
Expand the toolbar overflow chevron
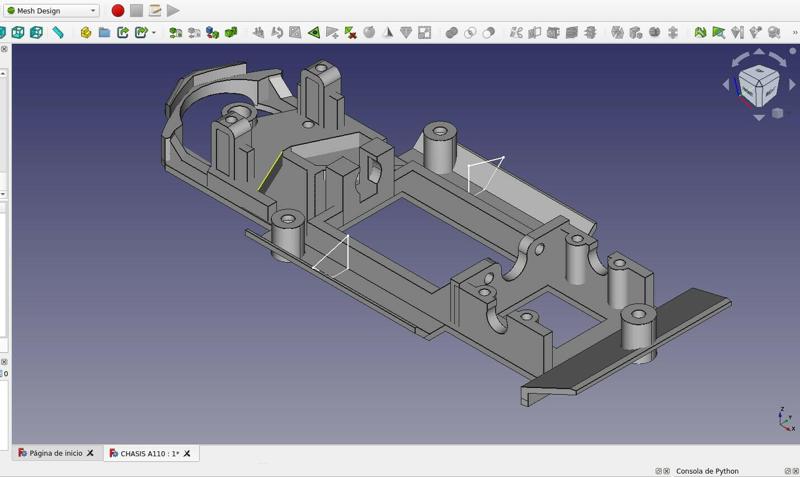(795, 33)
